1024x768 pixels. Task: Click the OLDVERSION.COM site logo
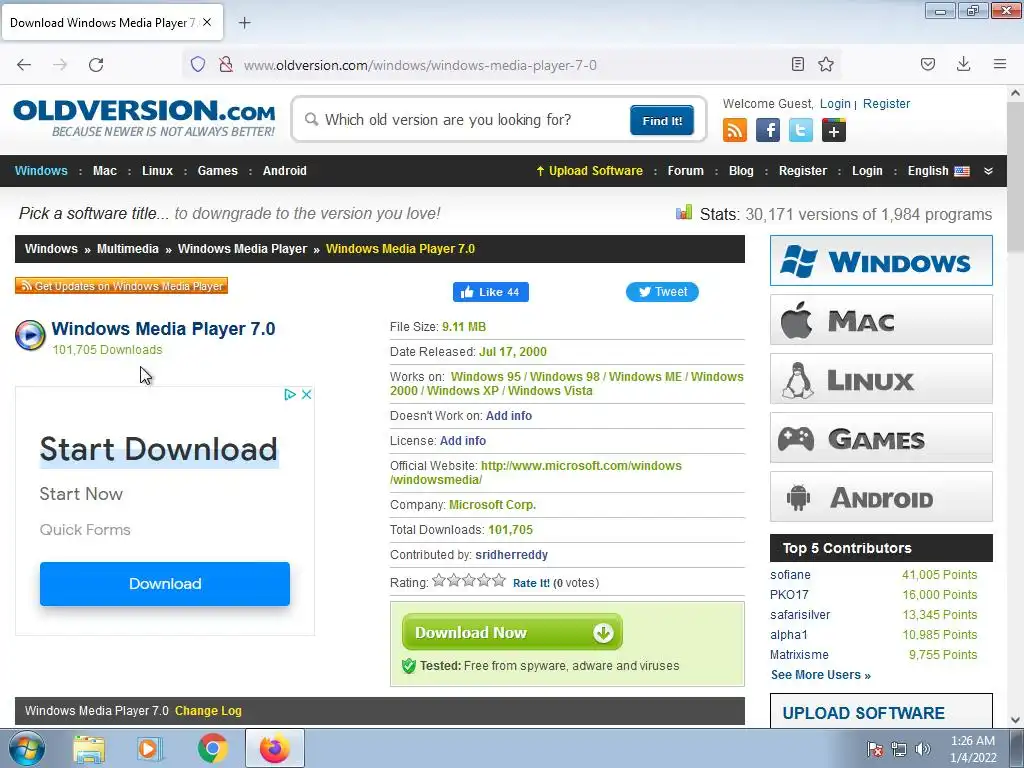144,118
